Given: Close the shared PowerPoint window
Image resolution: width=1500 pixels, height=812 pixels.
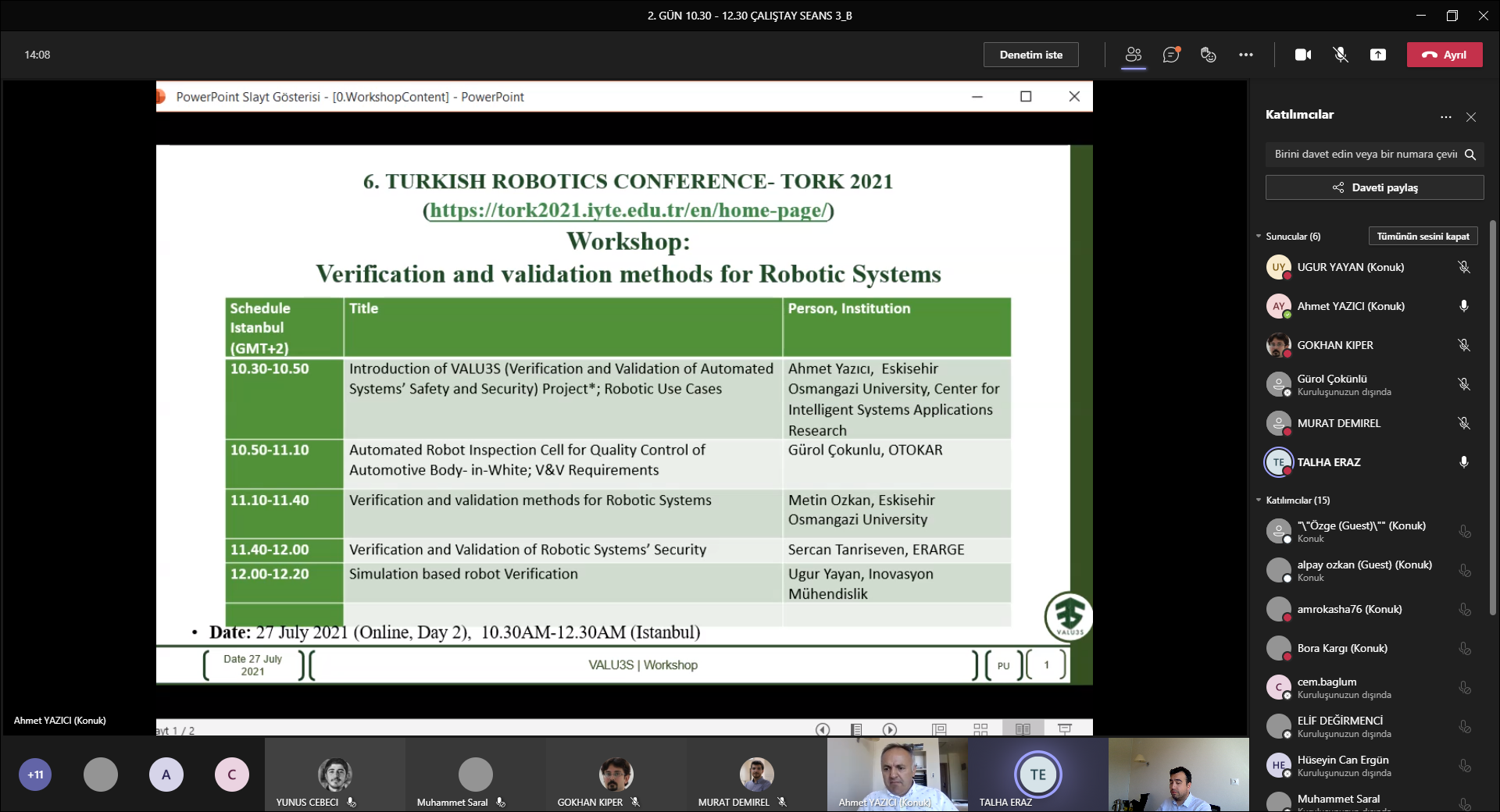Looking at the screenshot, I should click(1074, 96).
